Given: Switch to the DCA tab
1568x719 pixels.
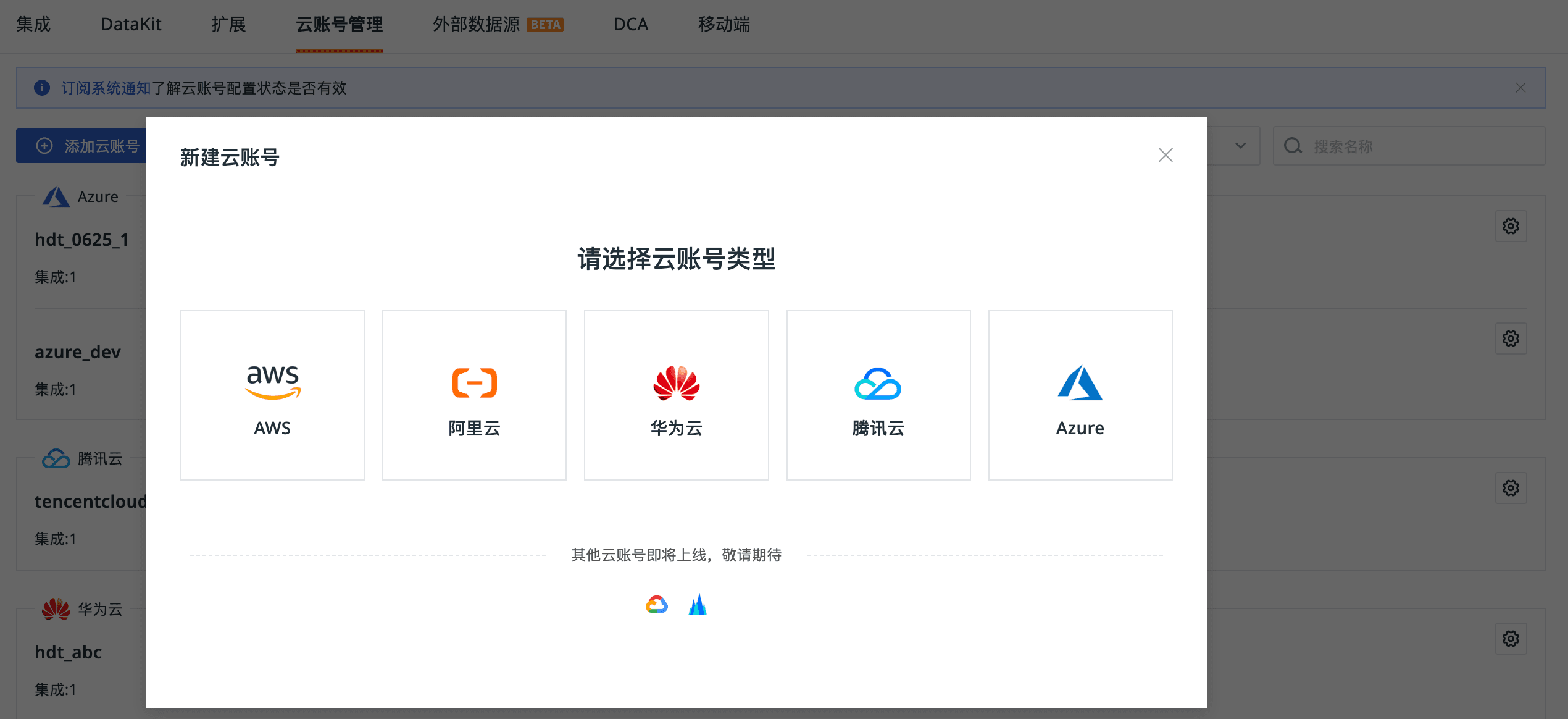Looking at the screenshot, I should (x=630, y=24).
